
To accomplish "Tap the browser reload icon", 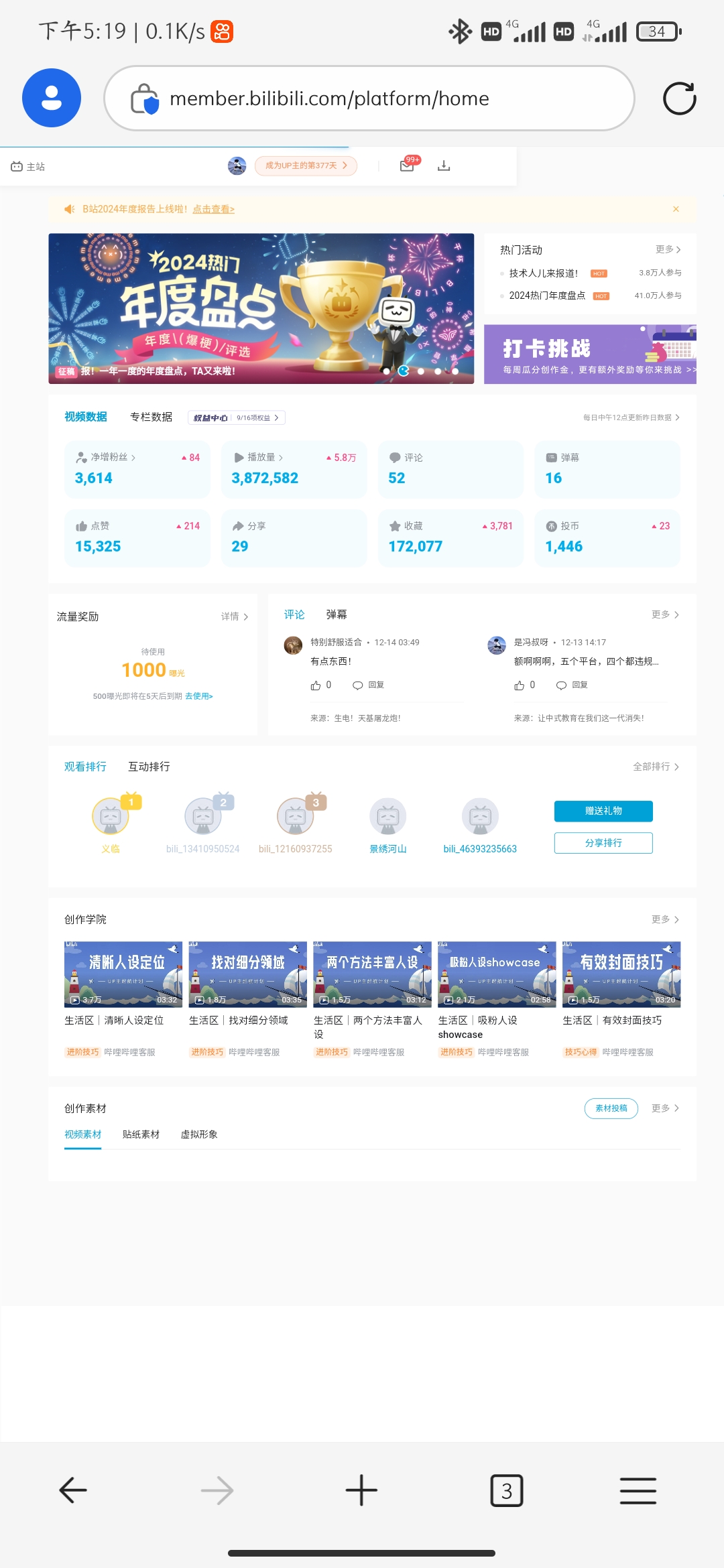I will (679, 99).
